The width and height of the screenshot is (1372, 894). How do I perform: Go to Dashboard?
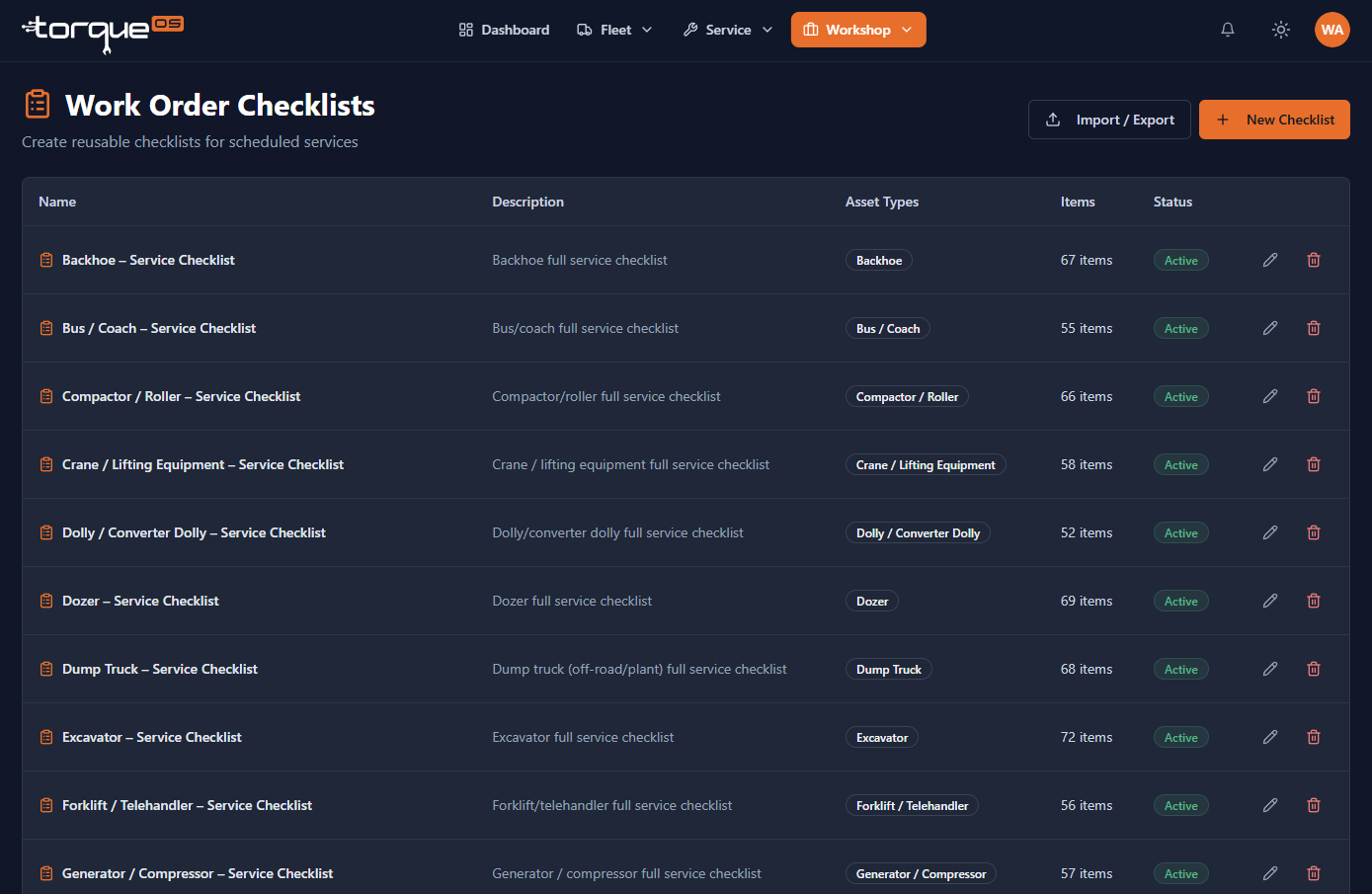coord(504,30)
